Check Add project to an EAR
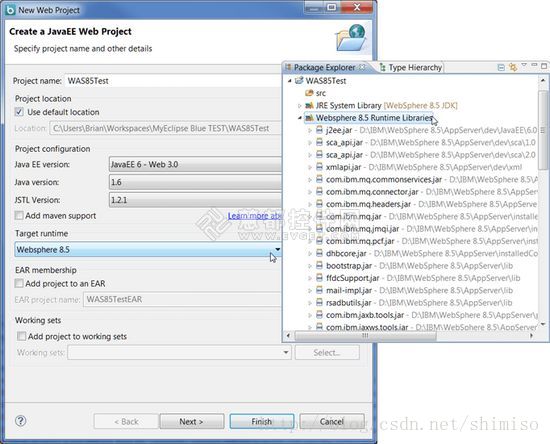The width and height of the screenshot is (550, 444). point(19,283)
